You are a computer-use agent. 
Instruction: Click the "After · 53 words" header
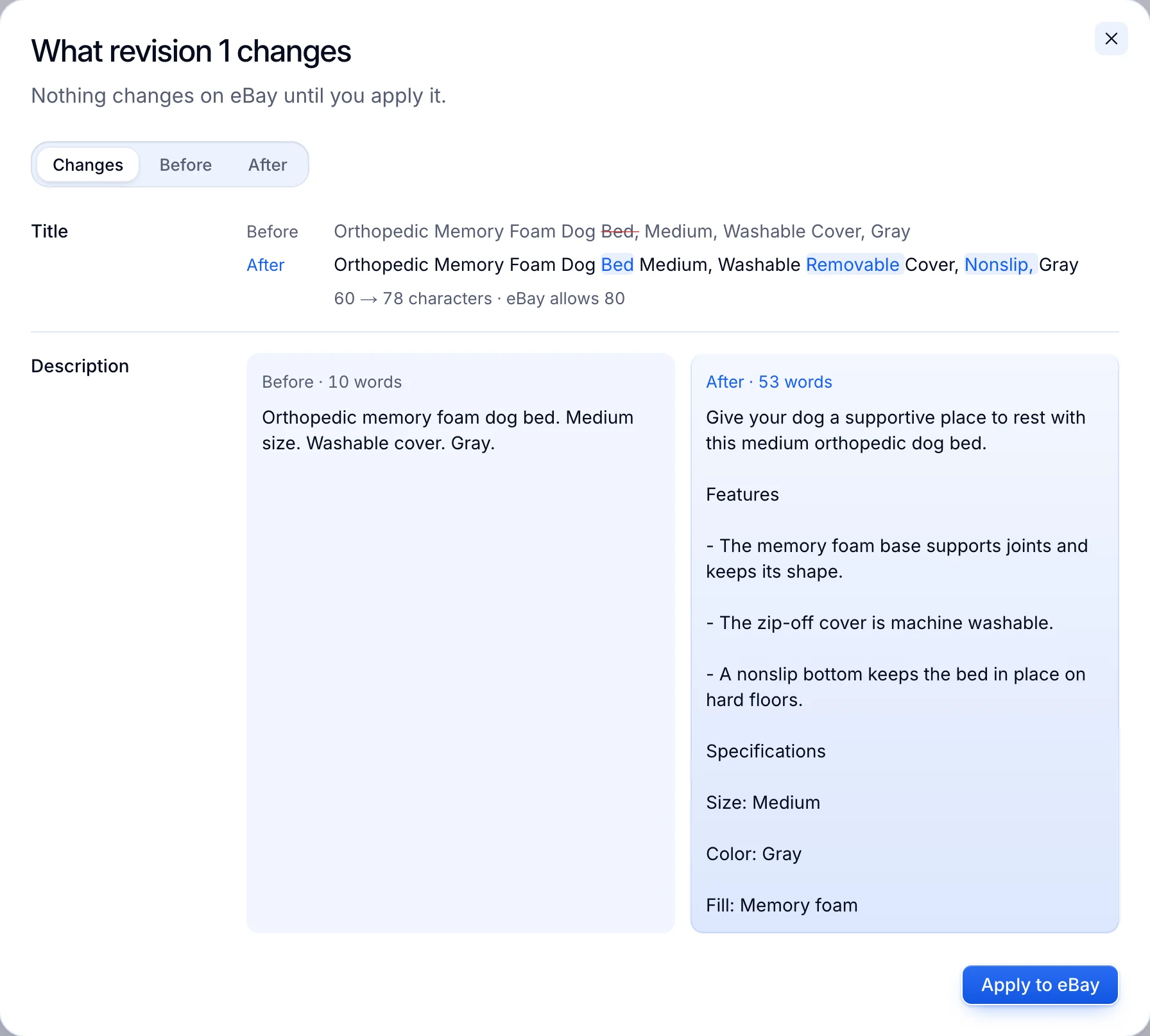(x=769, y=382)
